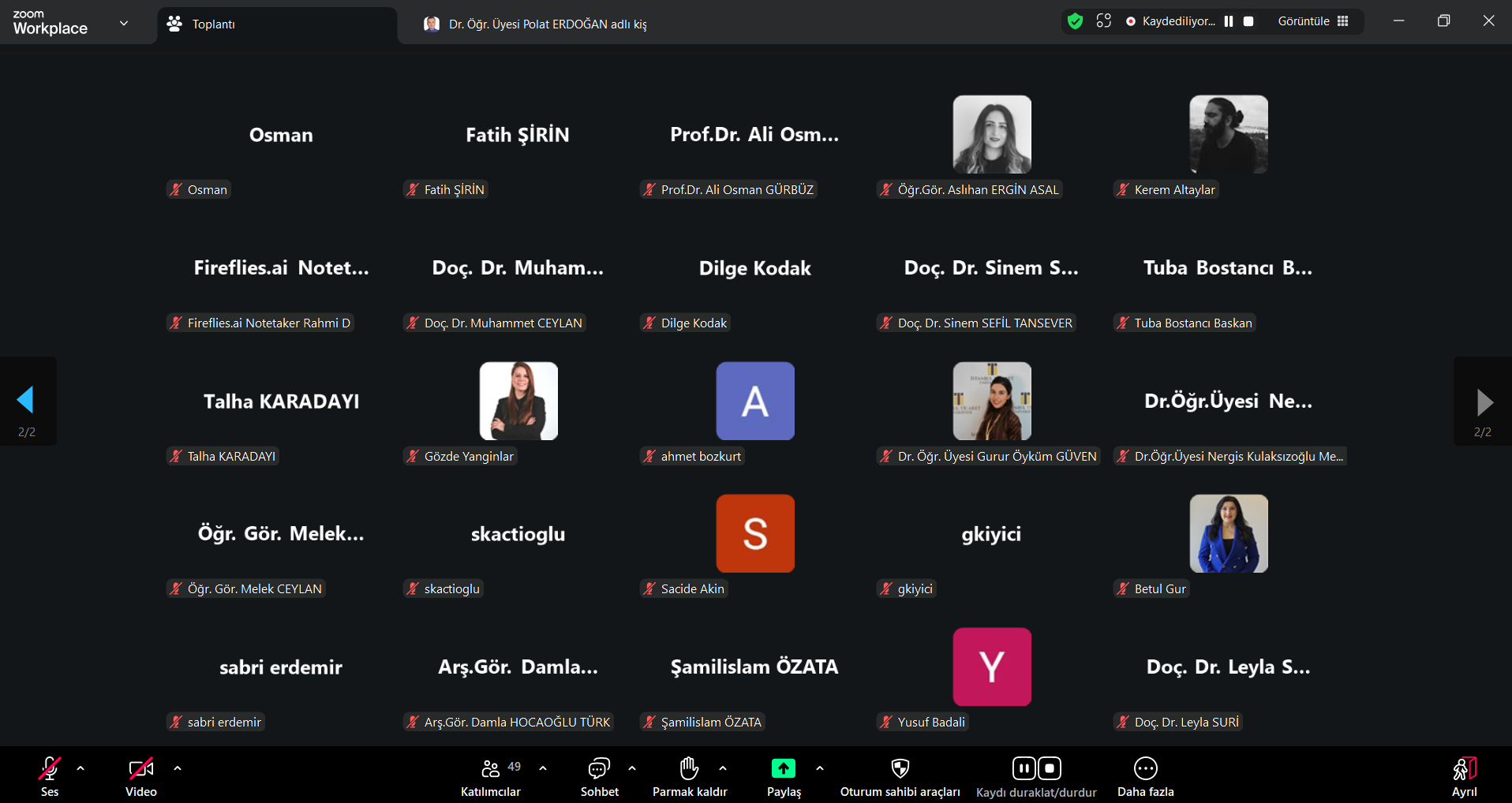
Task: Open the Daha fazla options menu
Action: (1145, 769)
